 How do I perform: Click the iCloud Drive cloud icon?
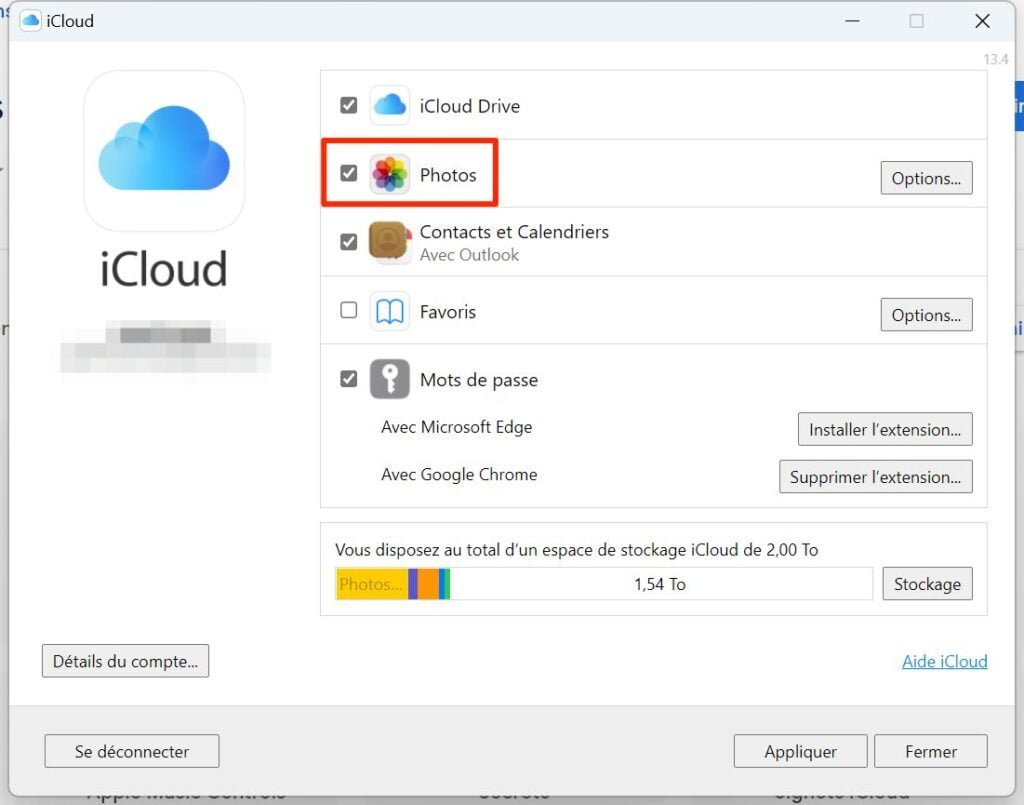(390, 105)
